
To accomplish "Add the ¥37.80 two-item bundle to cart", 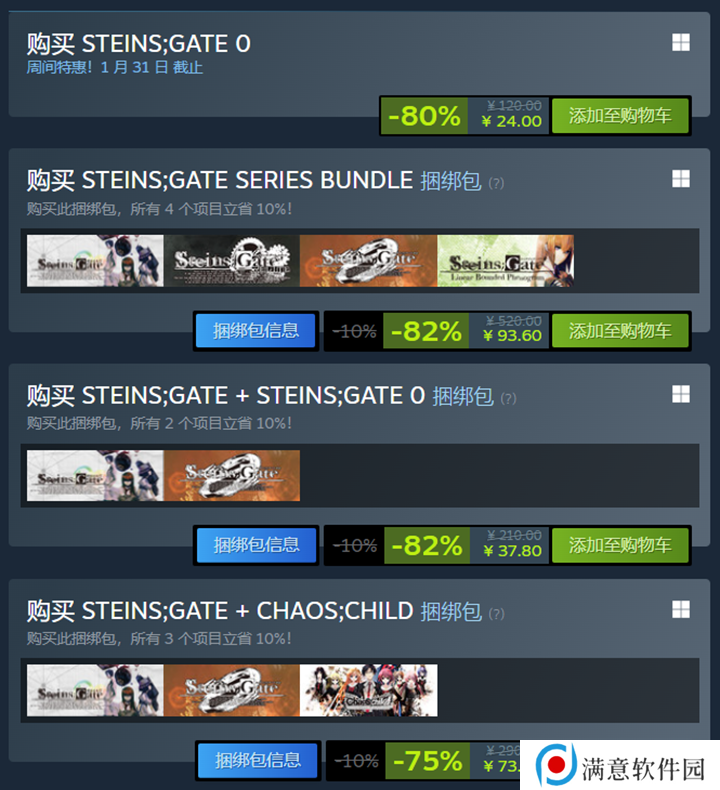I will pyautogui.click(x=620, y=545).
